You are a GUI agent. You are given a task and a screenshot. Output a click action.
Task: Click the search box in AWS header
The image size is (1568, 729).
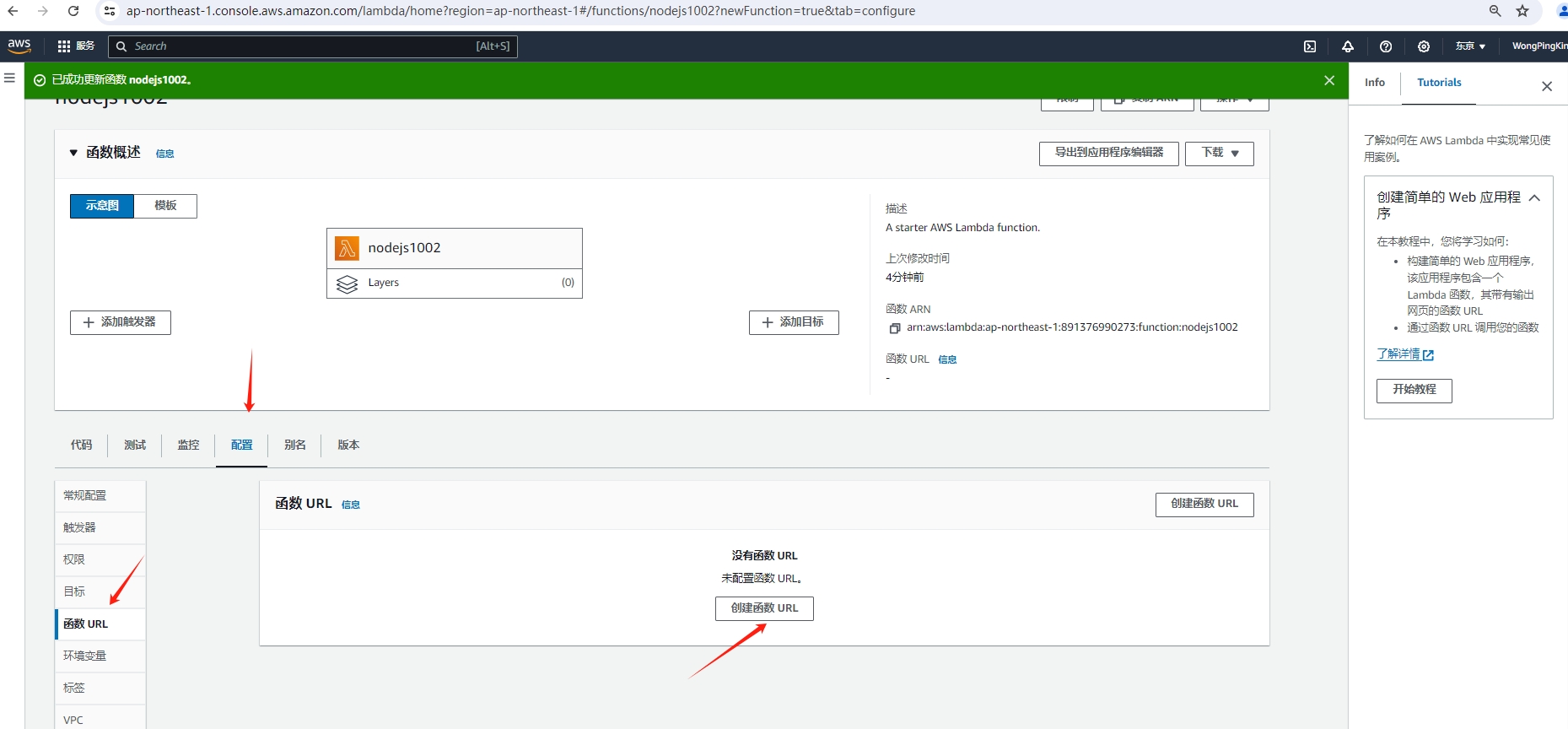[313, 46]
